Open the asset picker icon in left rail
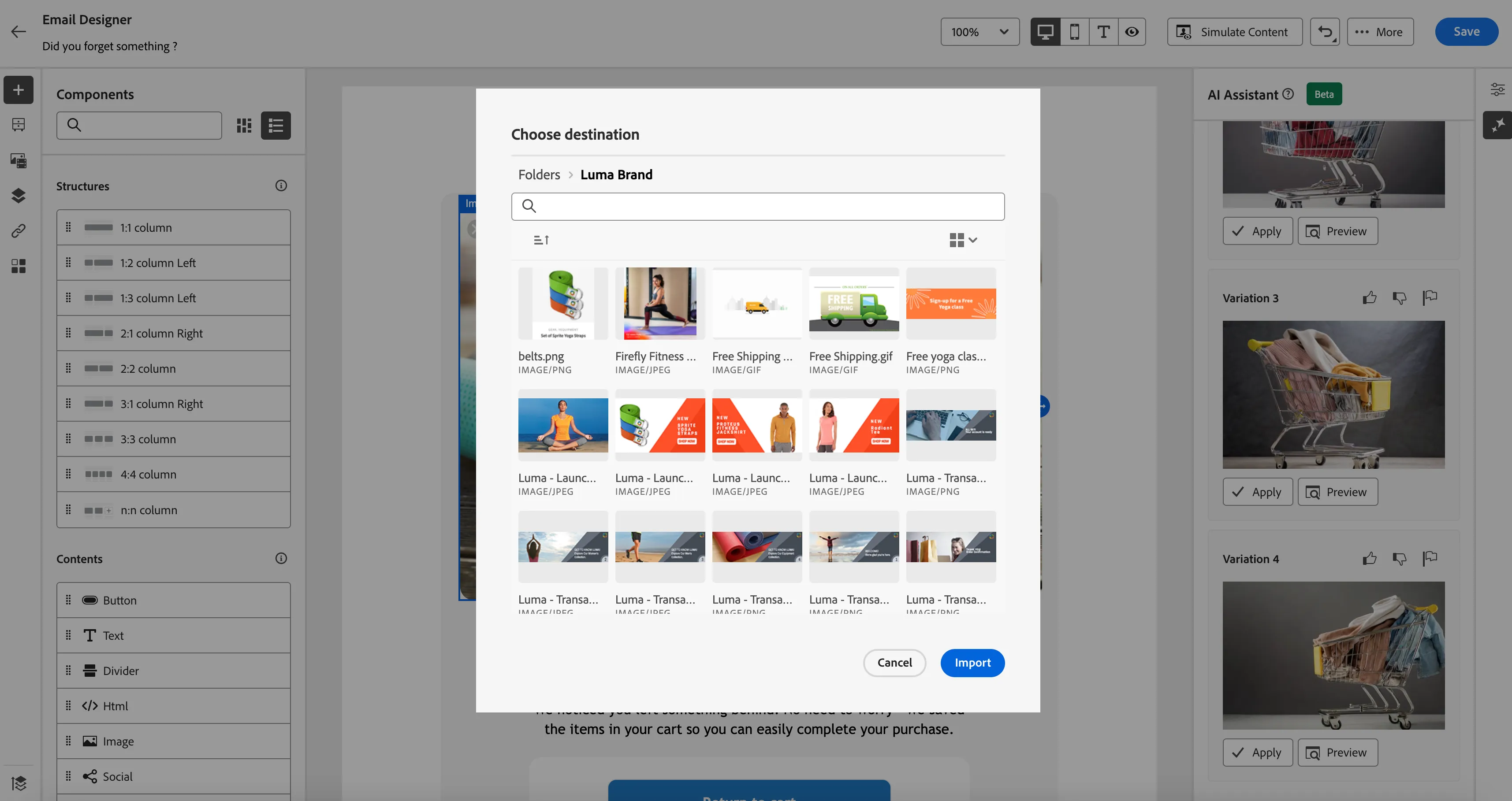This screenshot has width=1512, height=801. (x=18, y=160)
